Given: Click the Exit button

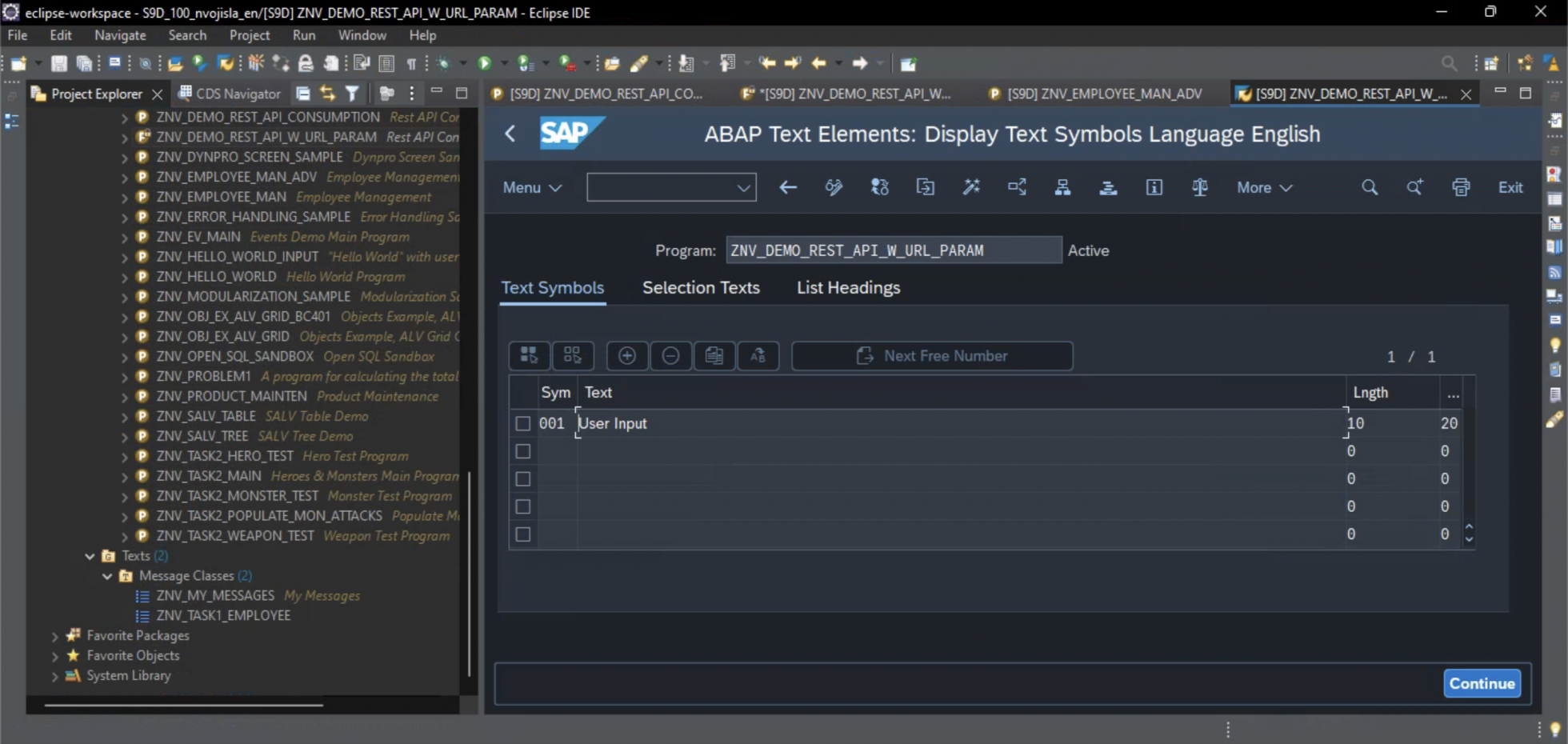Looking at the screenshot, I should pos(1510,187).
